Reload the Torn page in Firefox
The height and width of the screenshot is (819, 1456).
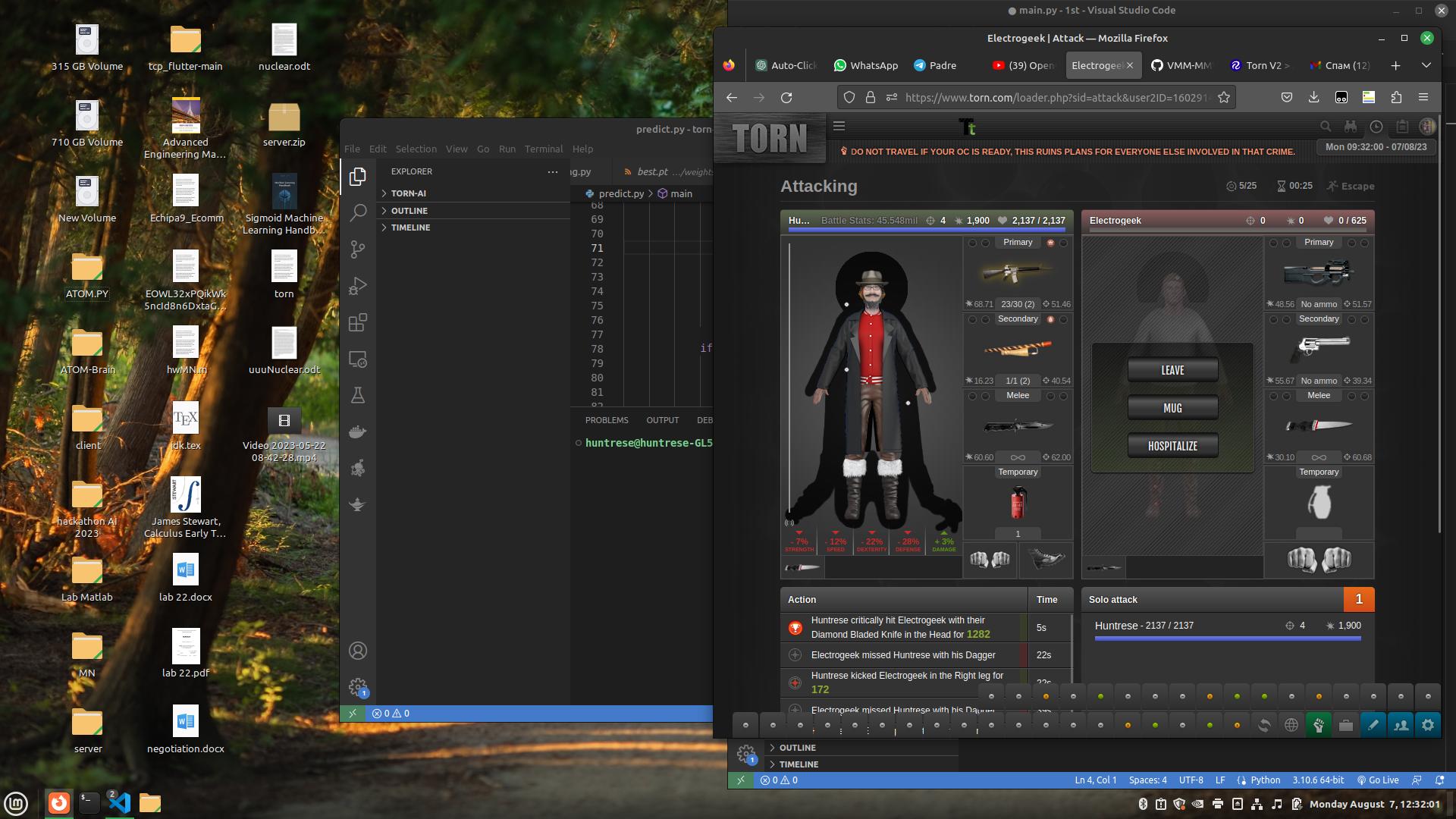786,97
